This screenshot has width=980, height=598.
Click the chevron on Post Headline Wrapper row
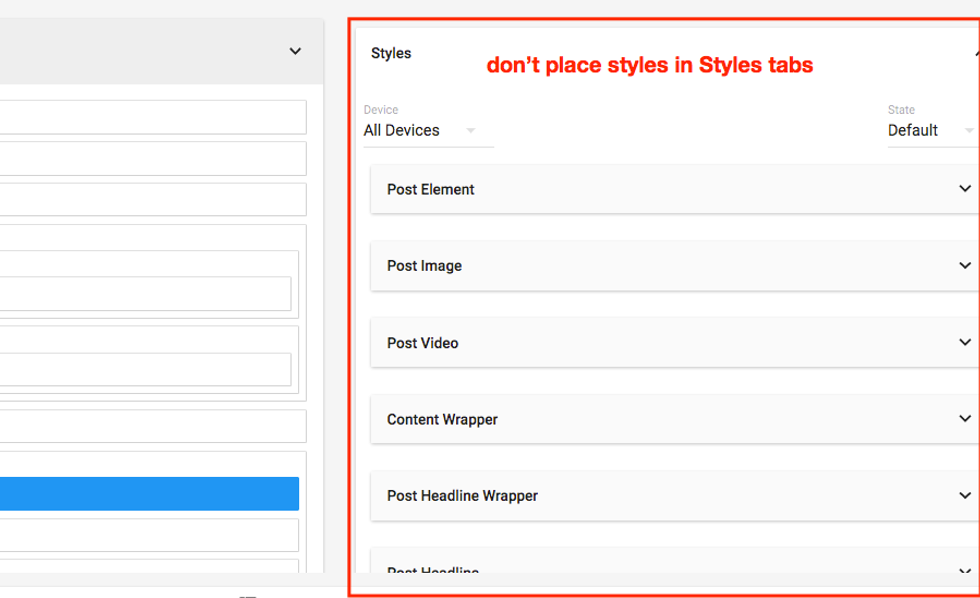(964, 495)
